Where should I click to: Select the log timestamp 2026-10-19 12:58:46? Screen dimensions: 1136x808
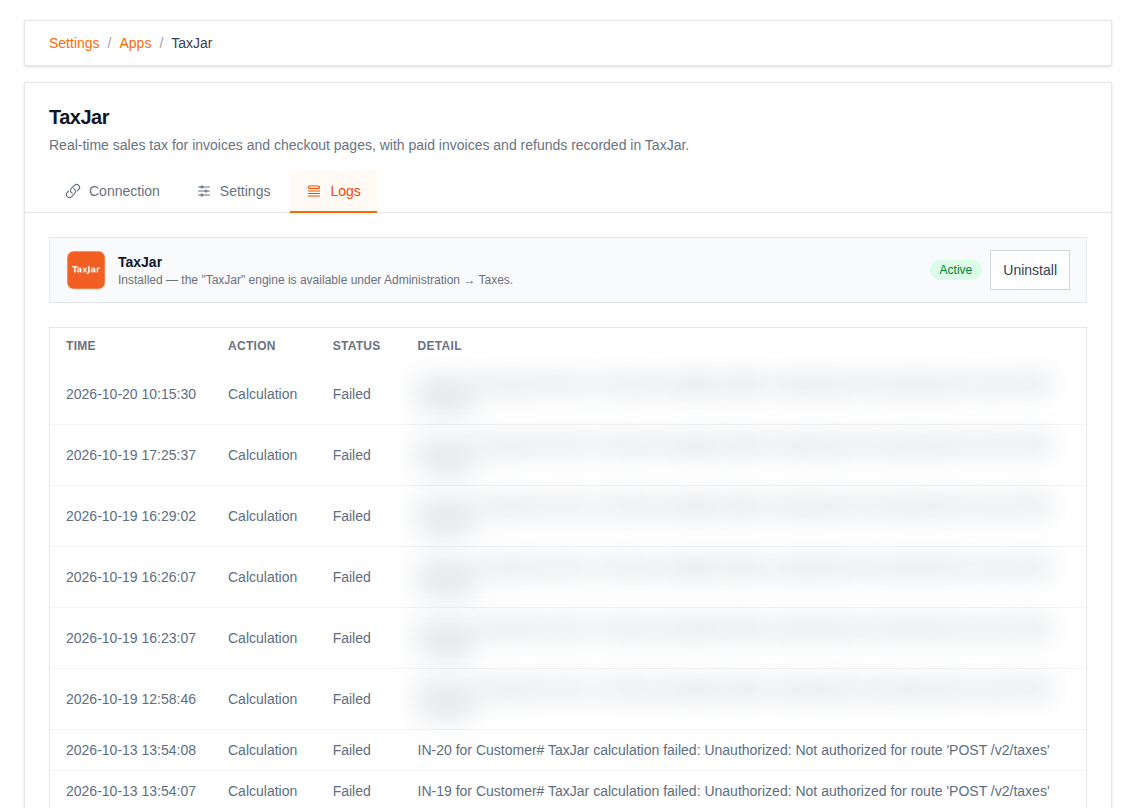131,699
